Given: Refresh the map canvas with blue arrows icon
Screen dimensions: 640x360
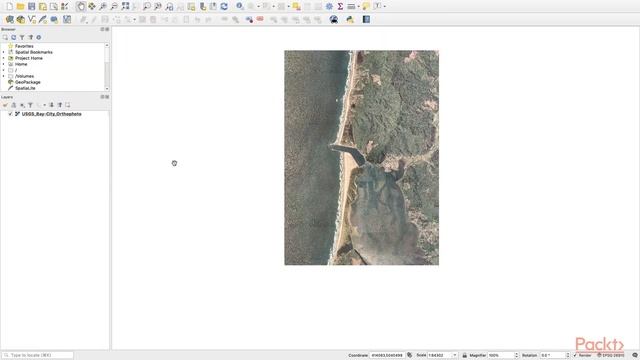Looking at the screenshot, I should (224, 7).
